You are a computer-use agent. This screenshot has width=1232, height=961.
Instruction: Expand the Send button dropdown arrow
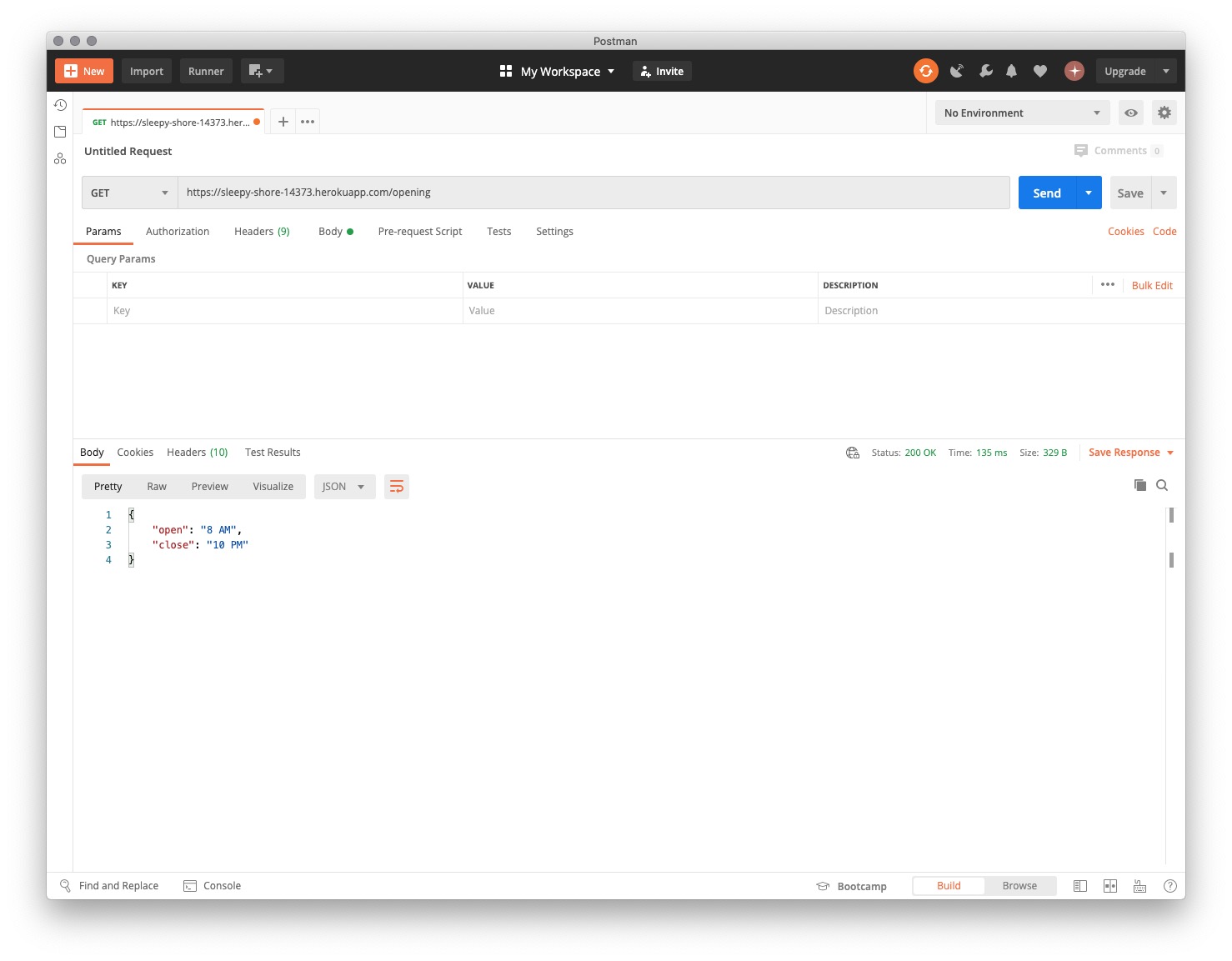pyautogui.click(x=1089, y=193)
